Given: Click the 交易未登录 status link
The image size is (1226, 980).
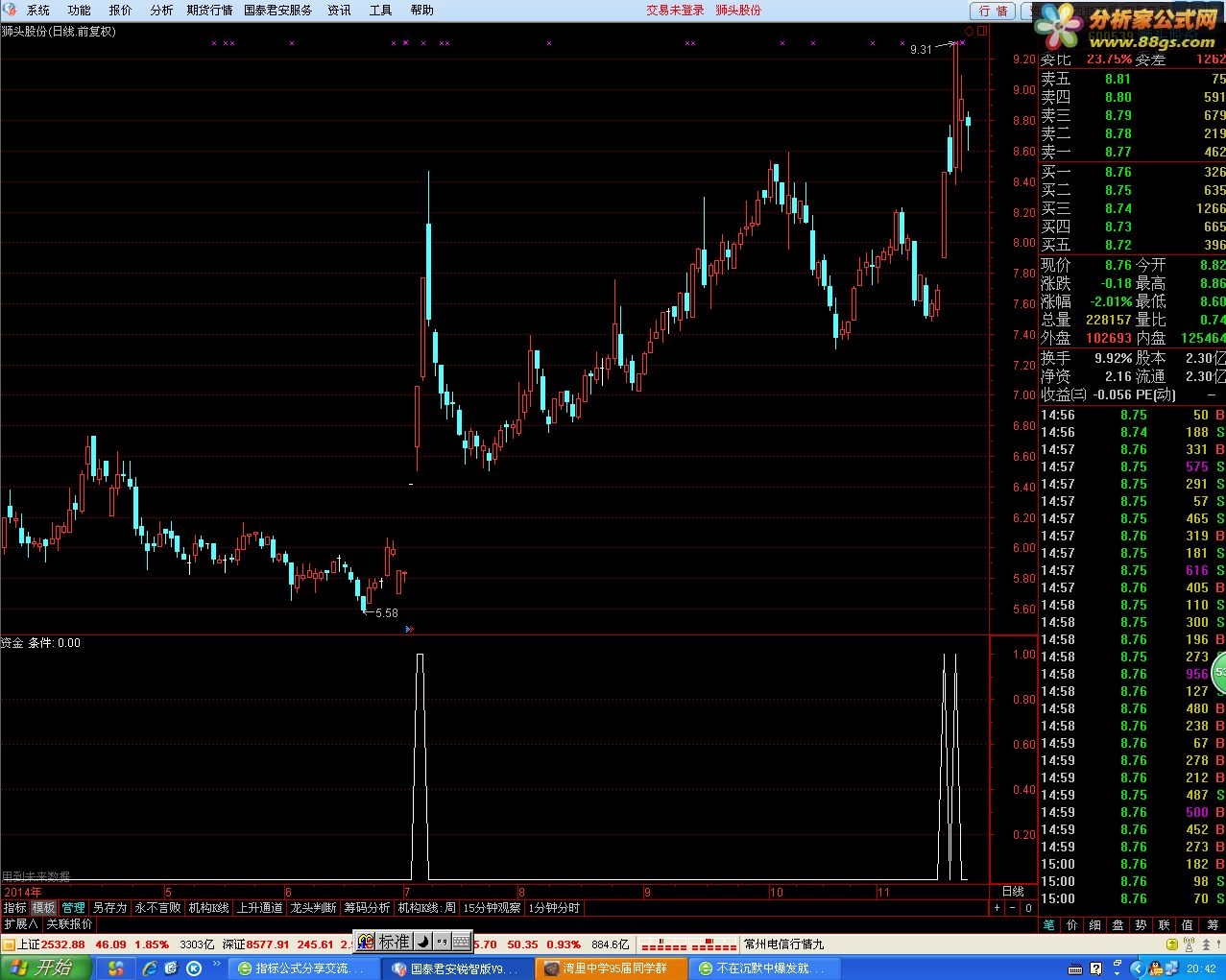Looking at the screenshot, I should [x=675, y=11].
